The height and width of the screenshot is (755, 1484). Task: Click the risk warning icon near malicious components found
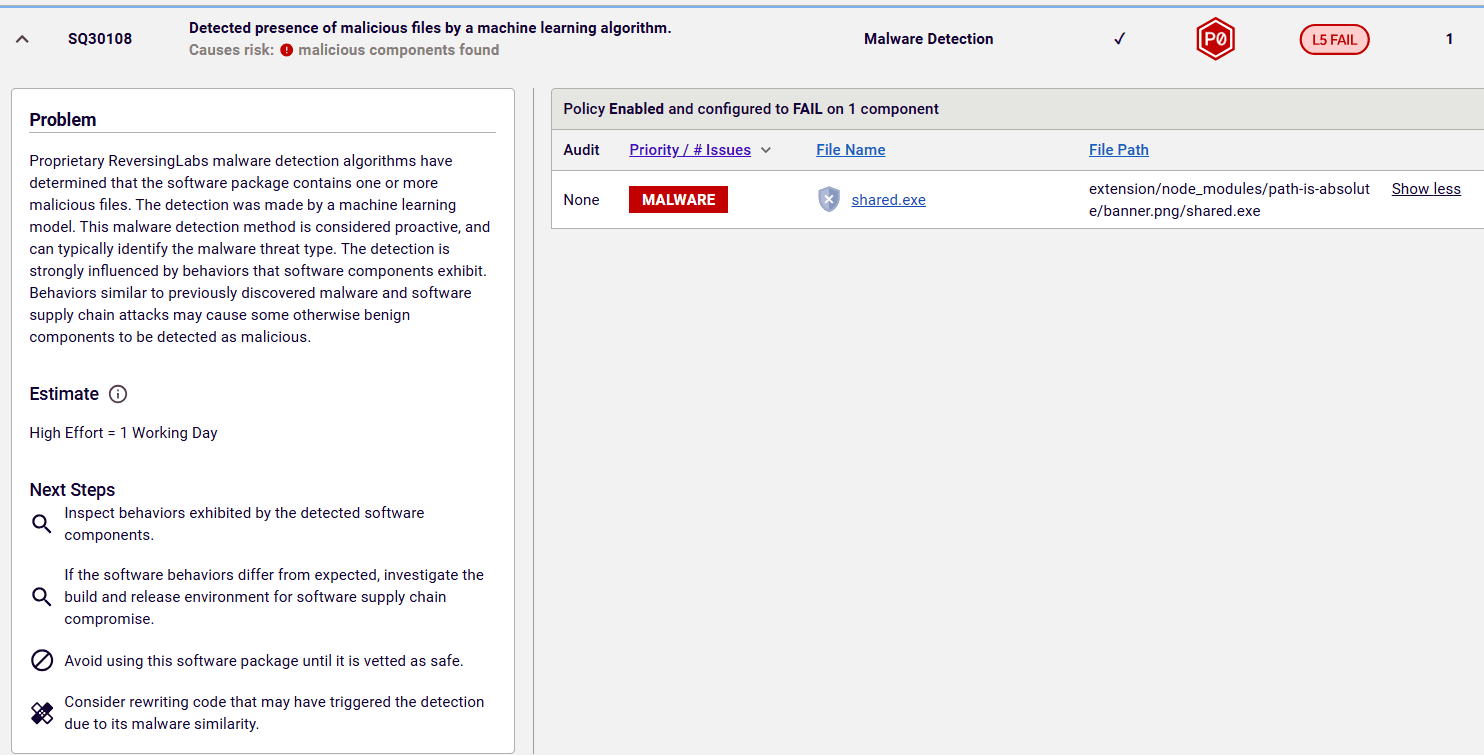pos(288,50)
